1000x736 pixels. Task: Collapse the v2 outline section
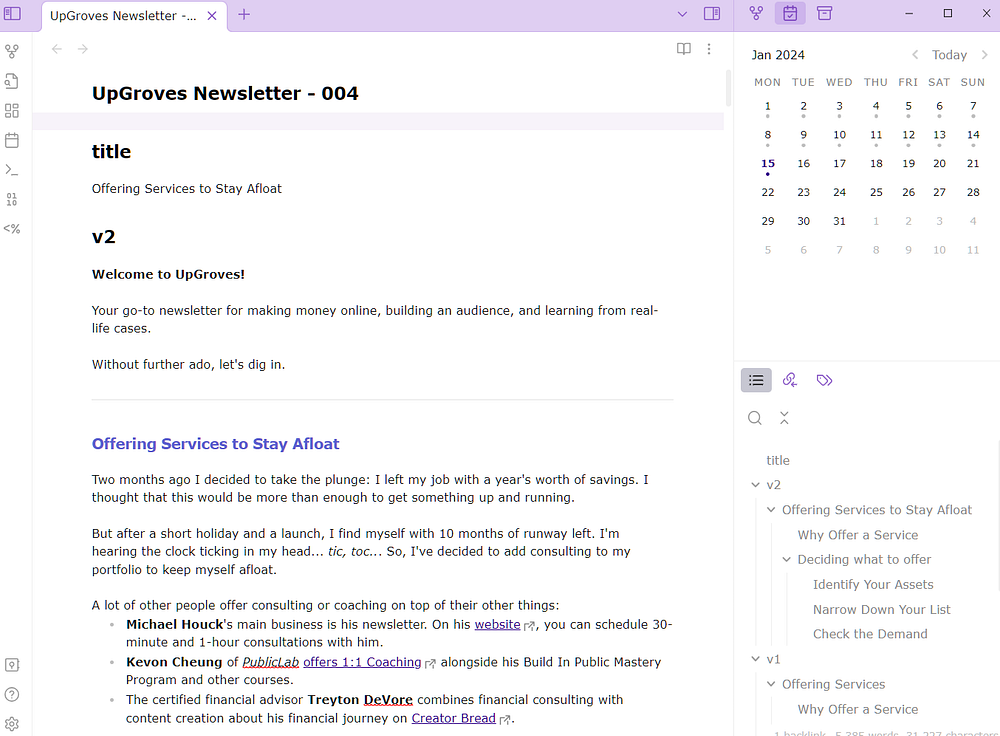756,485
